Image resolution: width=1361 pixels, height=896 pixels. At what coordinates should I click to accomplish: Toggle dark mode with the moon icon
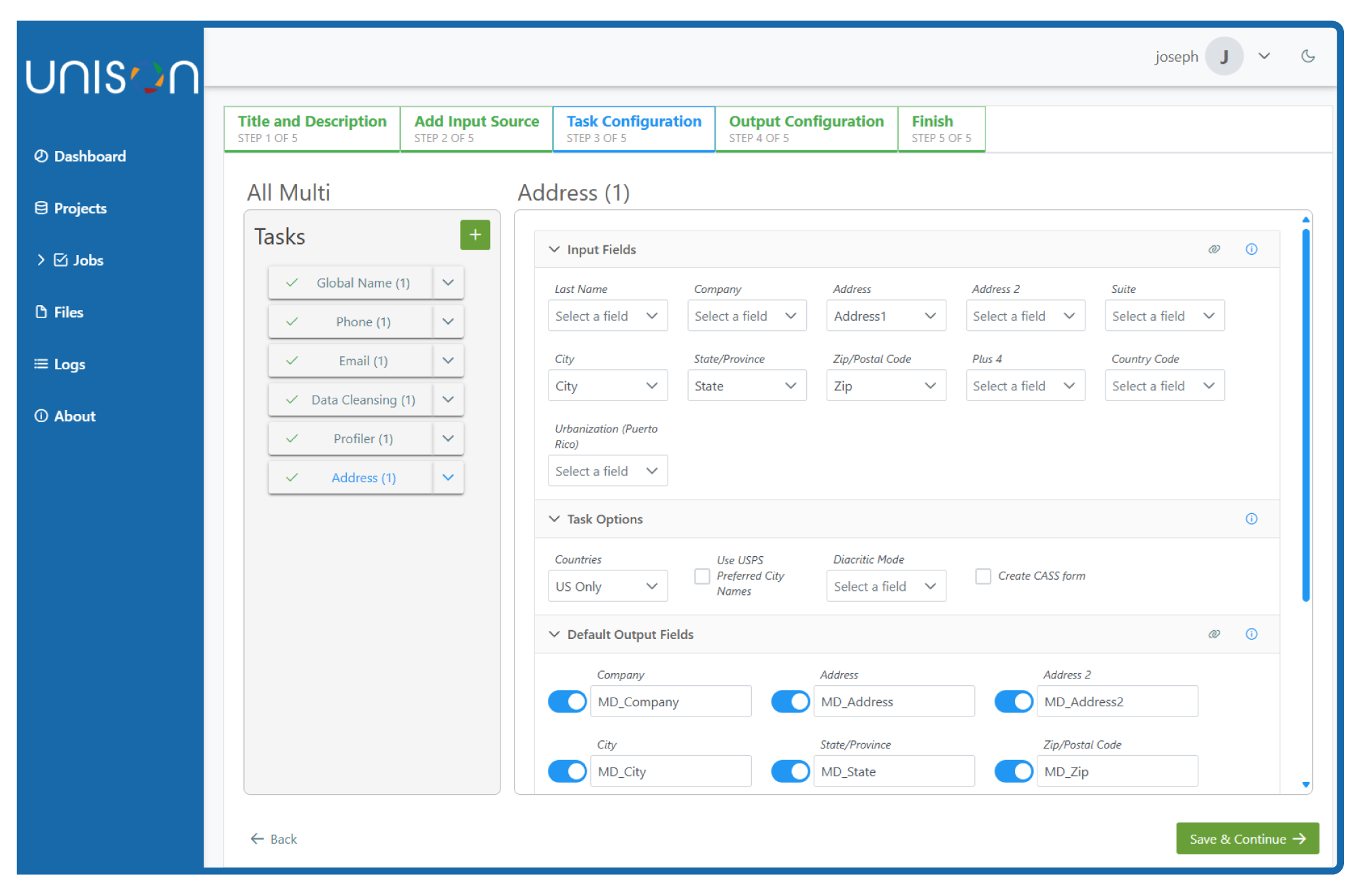point(1308,56)
